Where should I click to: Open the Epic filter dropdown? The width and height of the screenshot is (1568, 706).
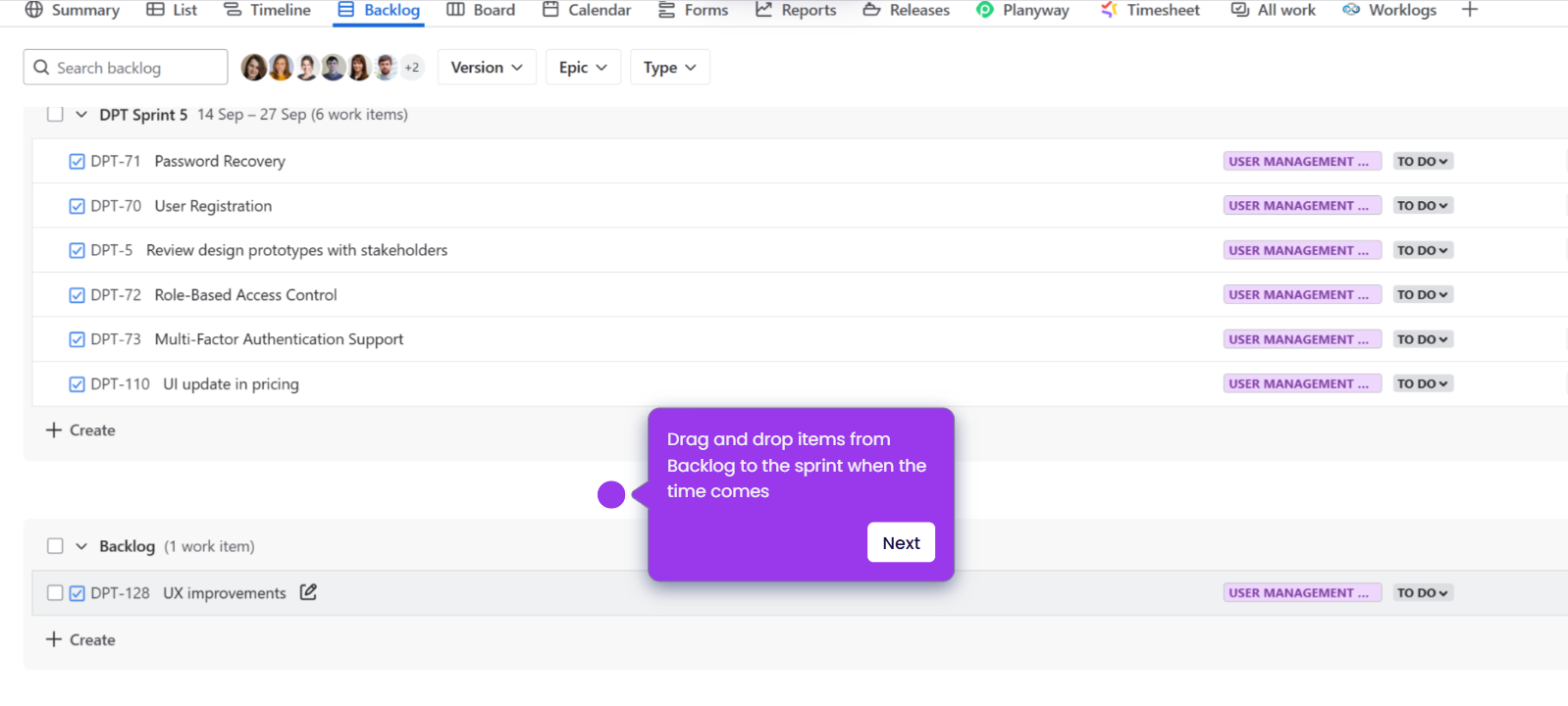(x=583, y=68)
